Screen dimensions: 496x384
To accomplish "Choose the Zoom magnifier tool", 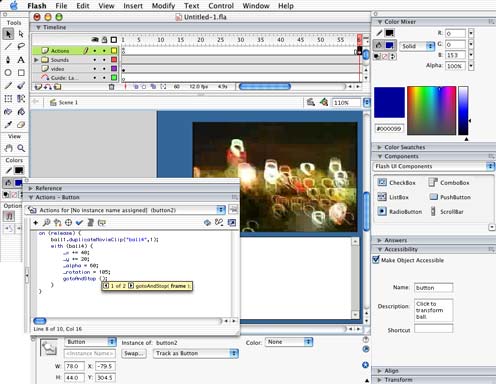I will 21,148.
